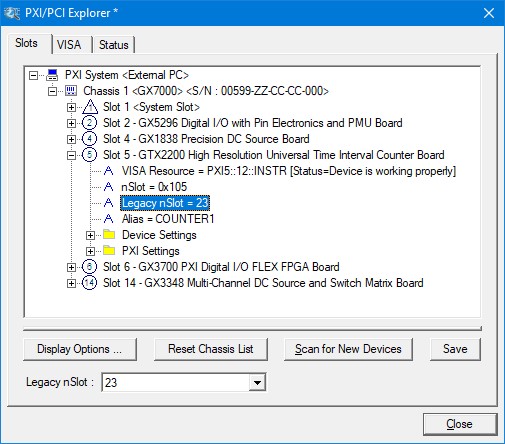The width and height of the screenshot is (505, 444).
Task: Click the Save button
Action: tap(455, 349)
